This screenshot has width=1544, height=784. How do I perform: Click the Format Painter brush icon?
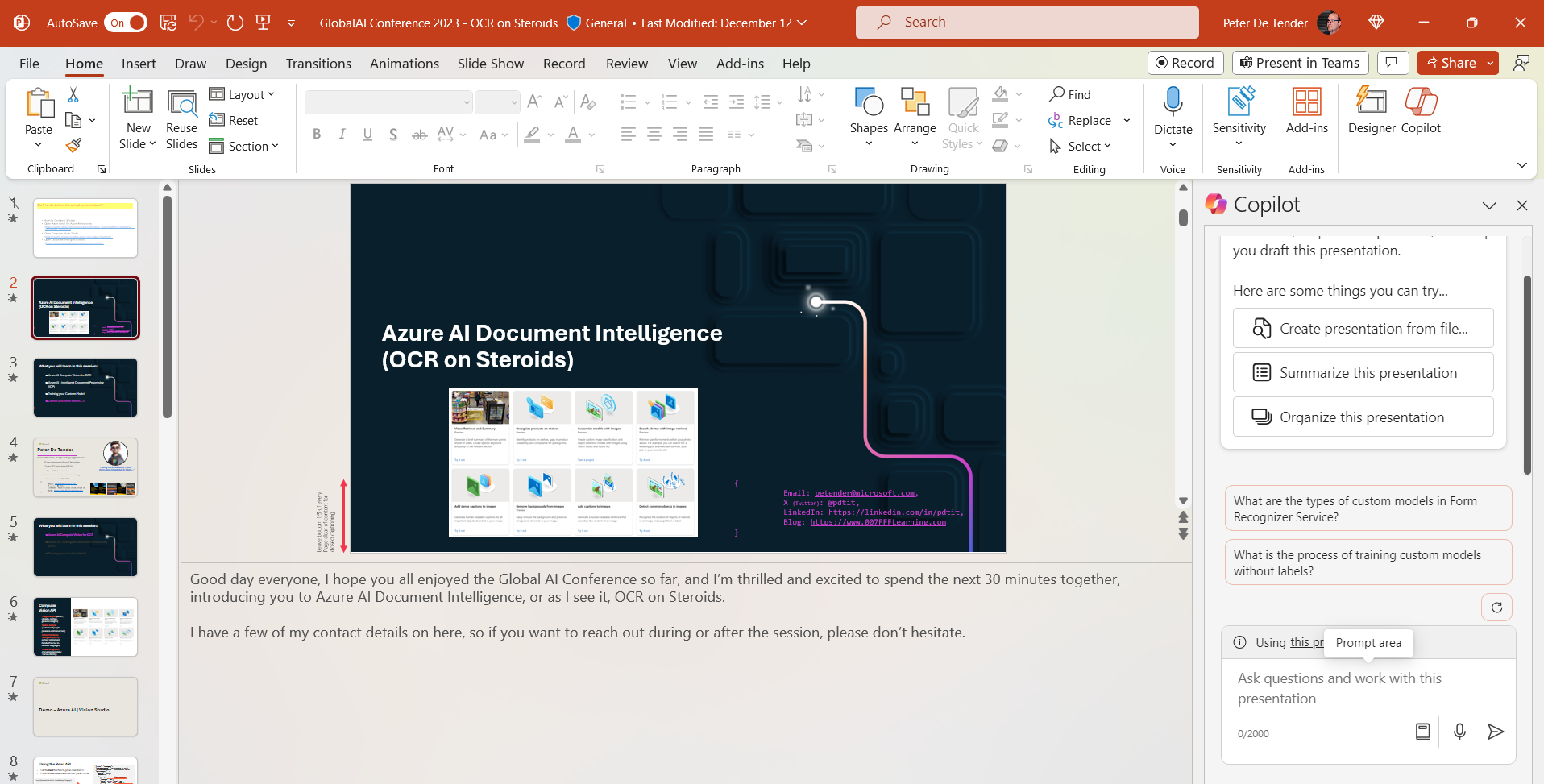tap(73, 145)
